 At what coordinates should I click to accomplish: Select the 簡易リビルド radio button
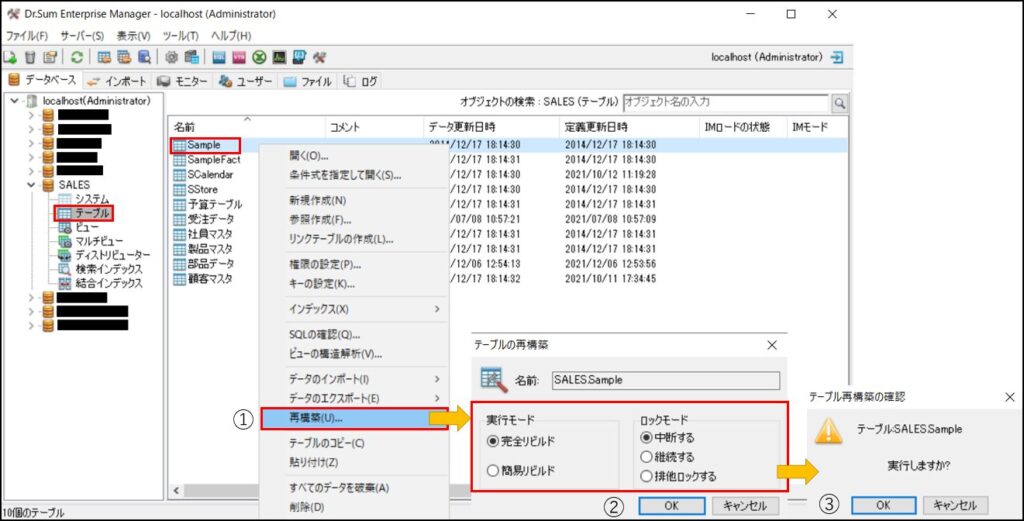493,471
